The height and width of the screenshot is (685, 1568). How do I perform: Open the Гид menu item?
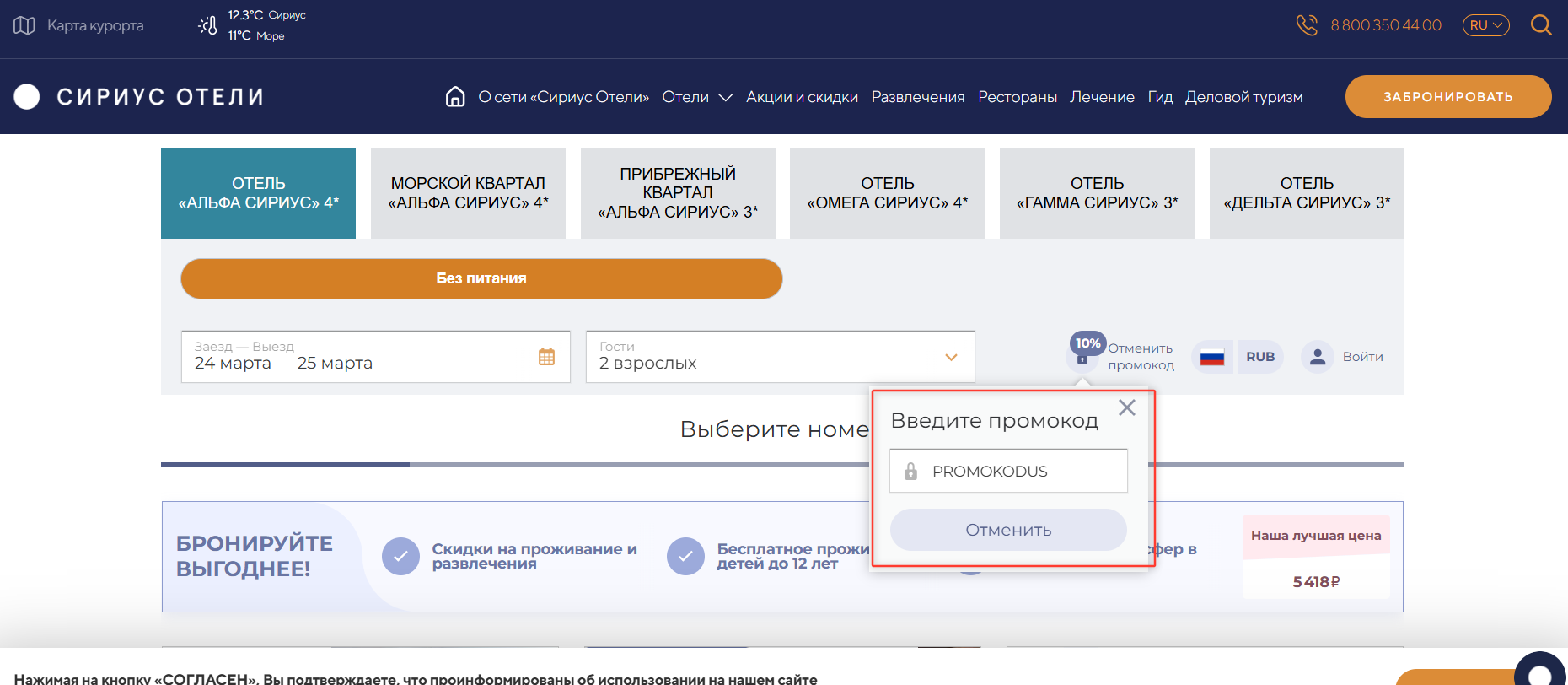[x=1160, y=97]
